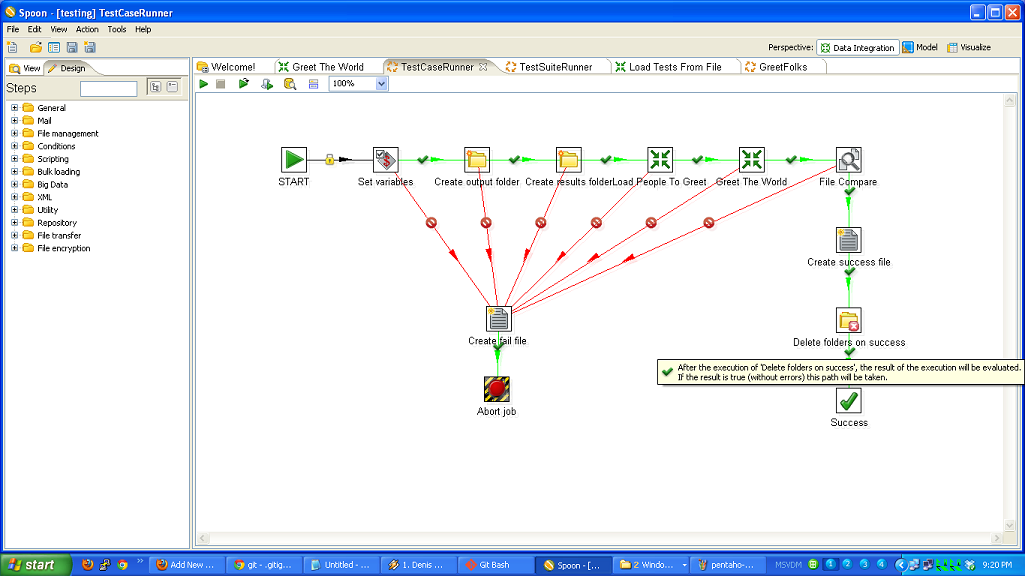The width and height of the screenshot is (1025, 576).
Task: Expand the Scripting folder
Action: point(14,159)
